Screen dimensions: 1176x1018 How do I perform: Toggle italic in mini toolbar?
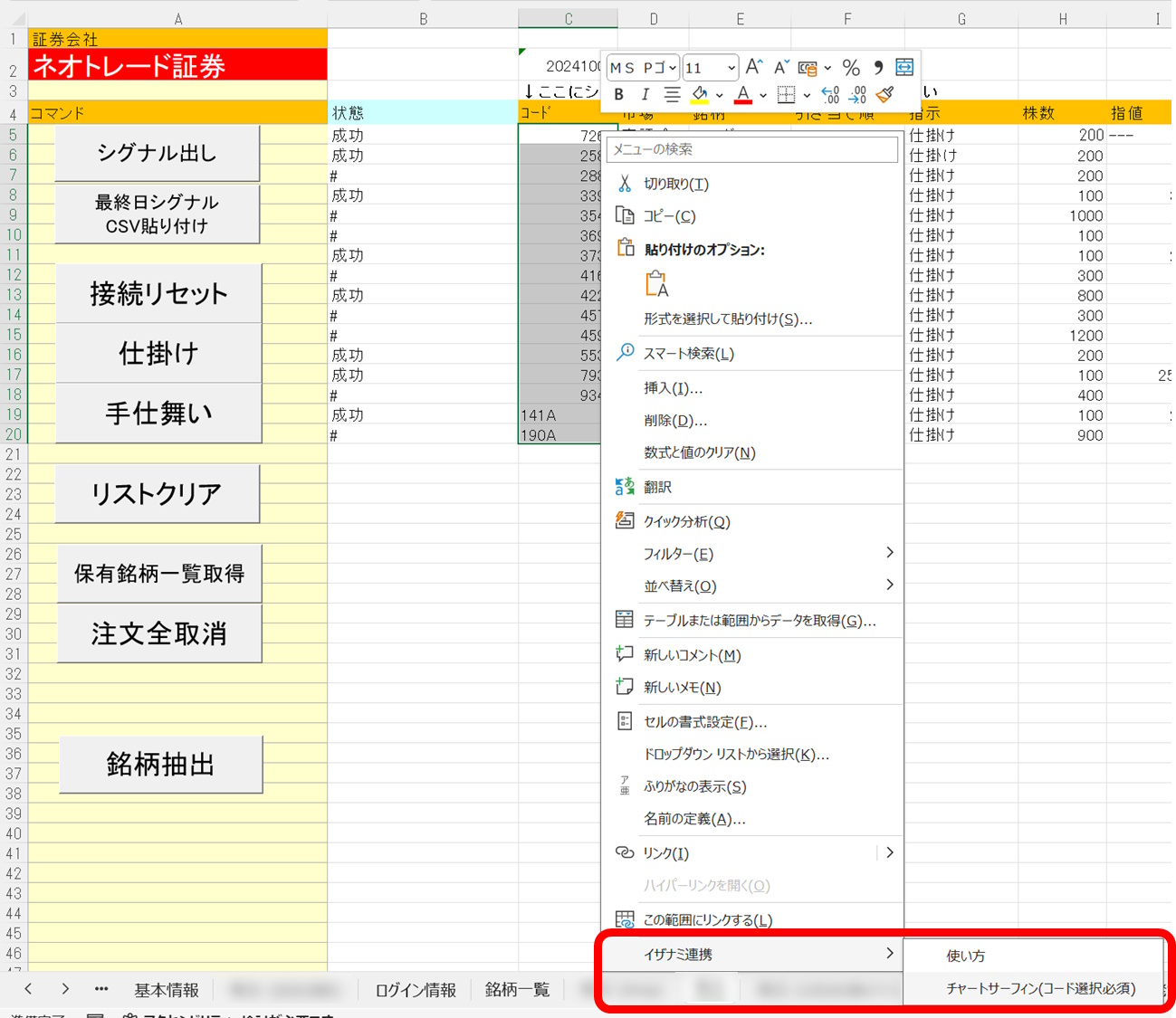tap(645, 94)
